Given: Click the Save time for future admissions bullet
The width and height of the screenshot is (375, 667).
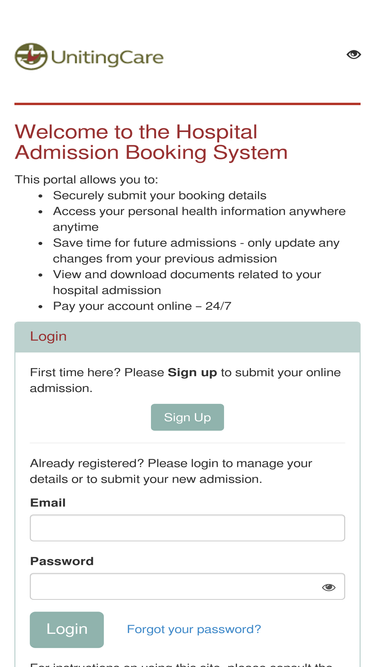Looking at the screenshot, I should pos(196,251).
